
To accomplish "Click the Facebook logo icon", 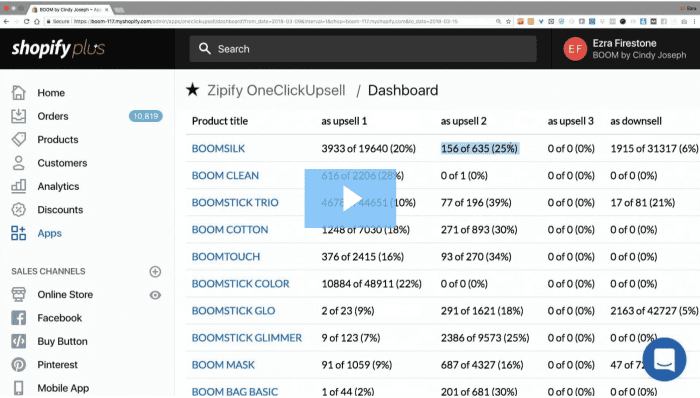I will [19, 318].
